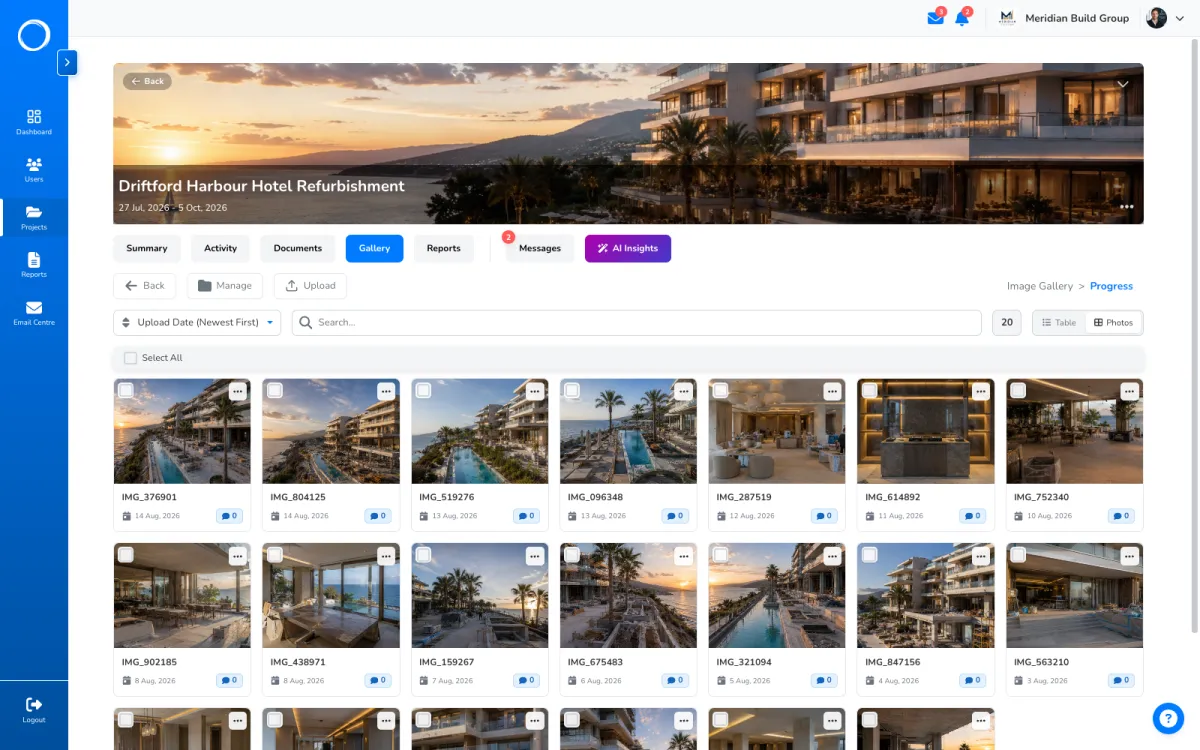Open the three-dot menu on IMG_287519
This screenshot has height=750, width=1200.
pos(832,391)
